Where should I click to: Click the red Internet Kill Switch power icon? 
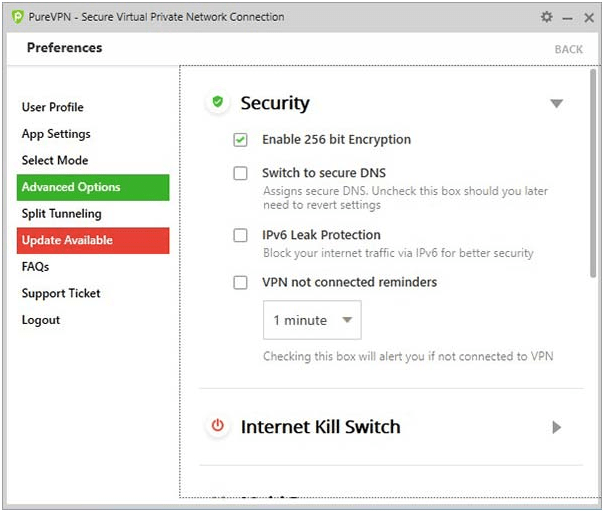[218, 426]
